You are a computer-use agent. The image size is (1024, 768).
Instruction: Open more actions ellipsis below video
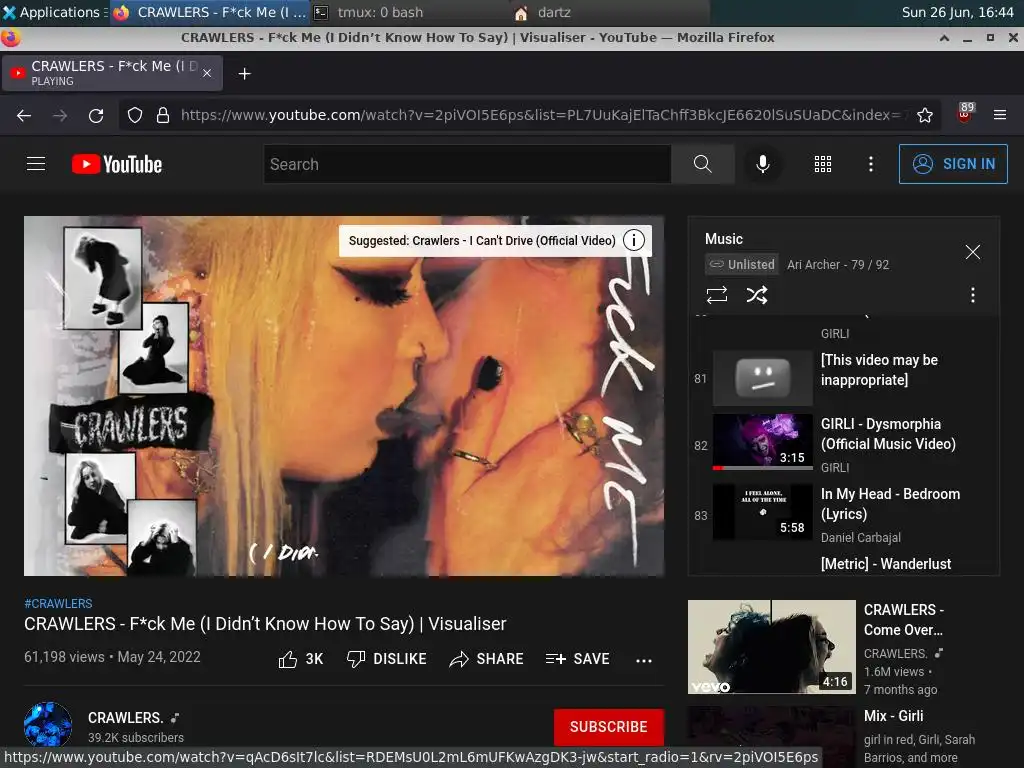pos(644,660)
